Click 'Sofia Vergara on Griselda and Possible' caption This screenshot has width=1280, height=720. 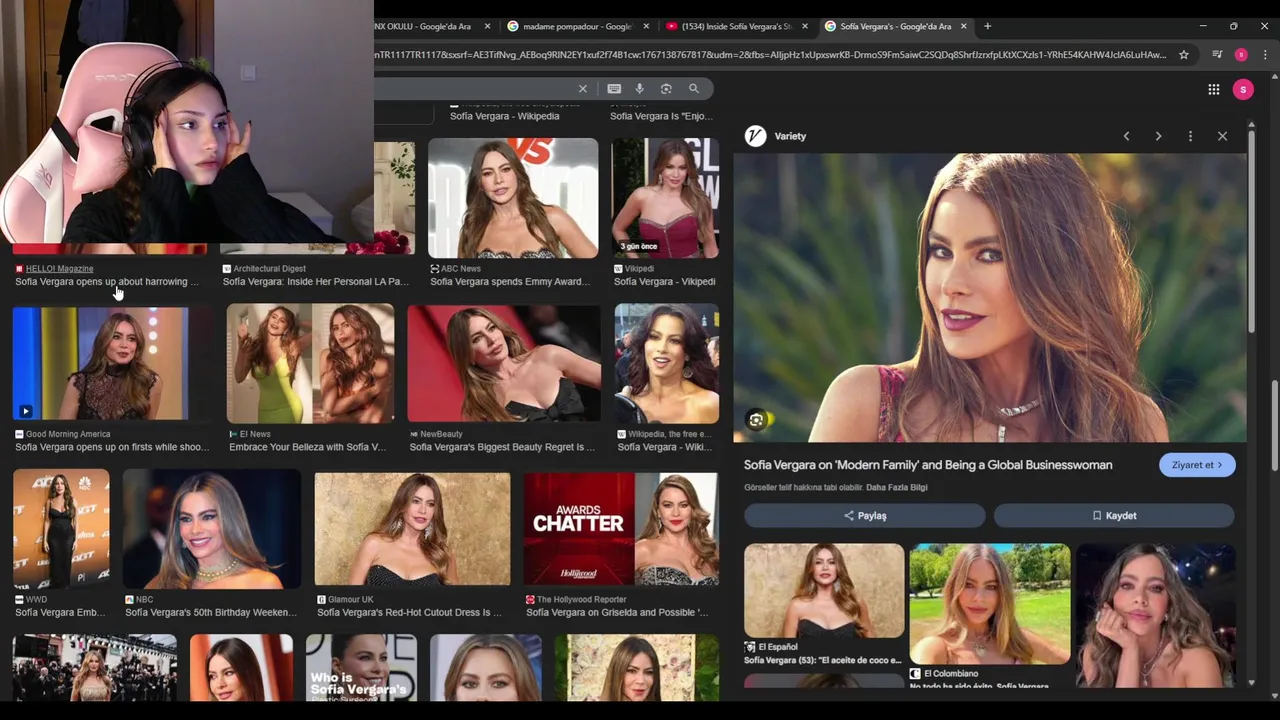coord(617,612)
